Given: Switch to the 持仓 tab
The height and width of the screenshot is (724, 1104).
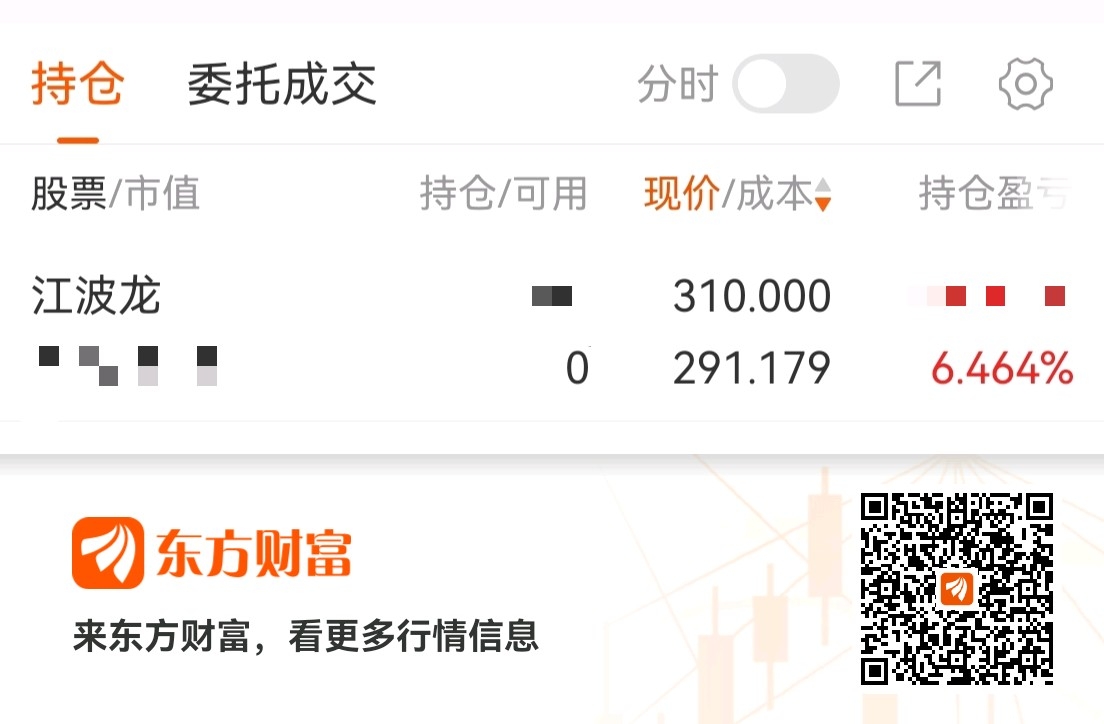Looking at the screenshot, I should pos(77,84).
